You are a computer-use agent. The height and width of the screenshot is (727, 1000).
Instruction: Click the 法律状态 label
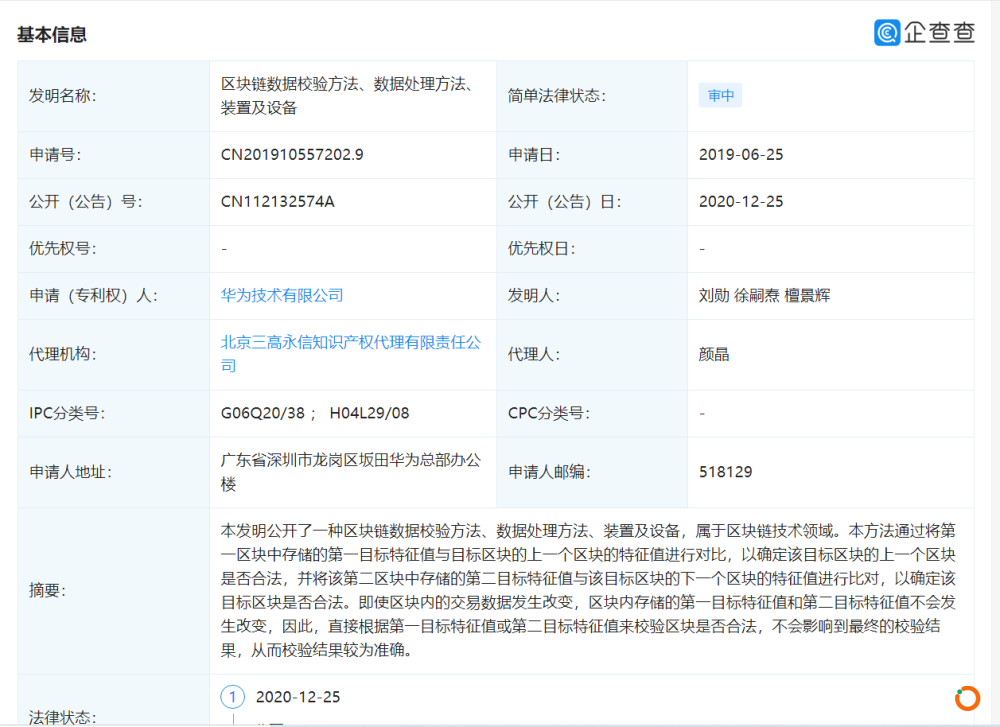(62, 717)
